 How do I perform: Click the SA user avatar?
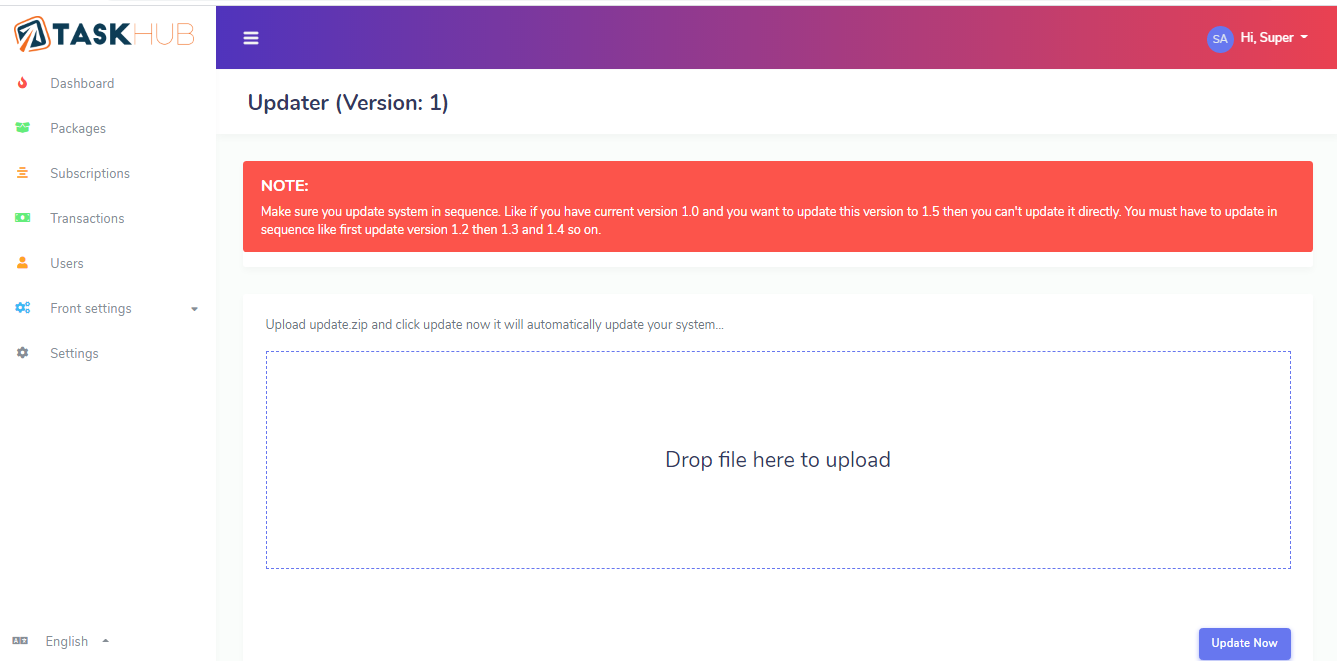[x=1219, y=39]
